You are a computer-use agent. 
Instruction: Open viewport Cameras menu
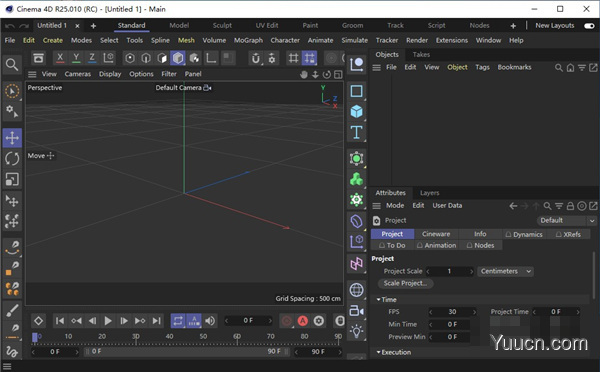78,74
